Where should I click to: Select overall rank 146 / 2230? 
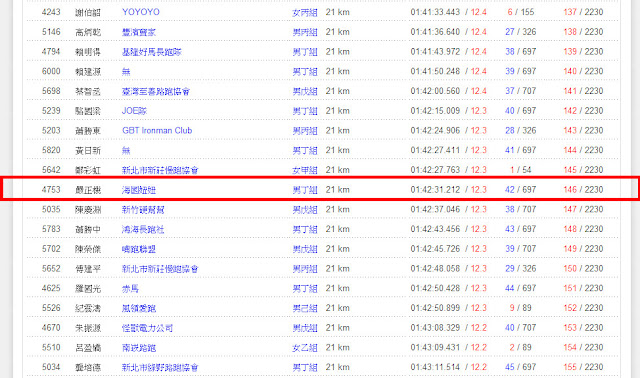583,190
